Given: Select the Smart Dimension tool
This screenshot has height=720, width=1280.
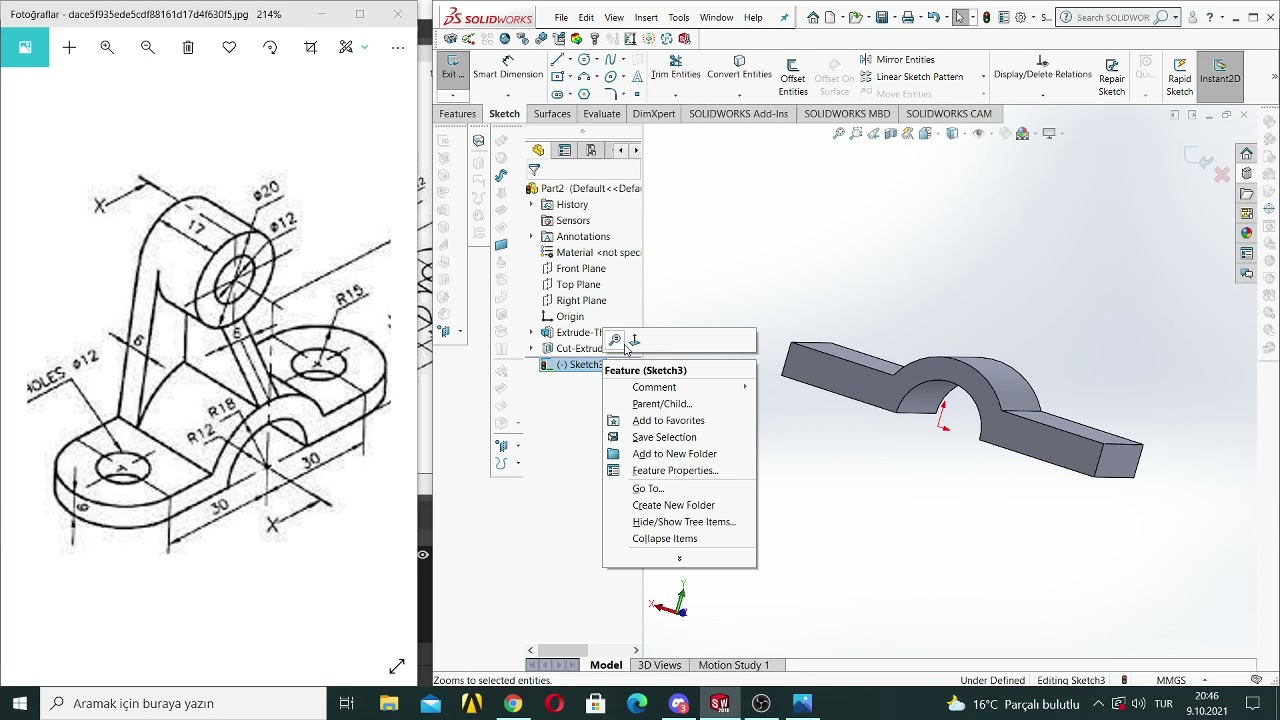Looking at the screenshot, I should (x=507, y=68).
